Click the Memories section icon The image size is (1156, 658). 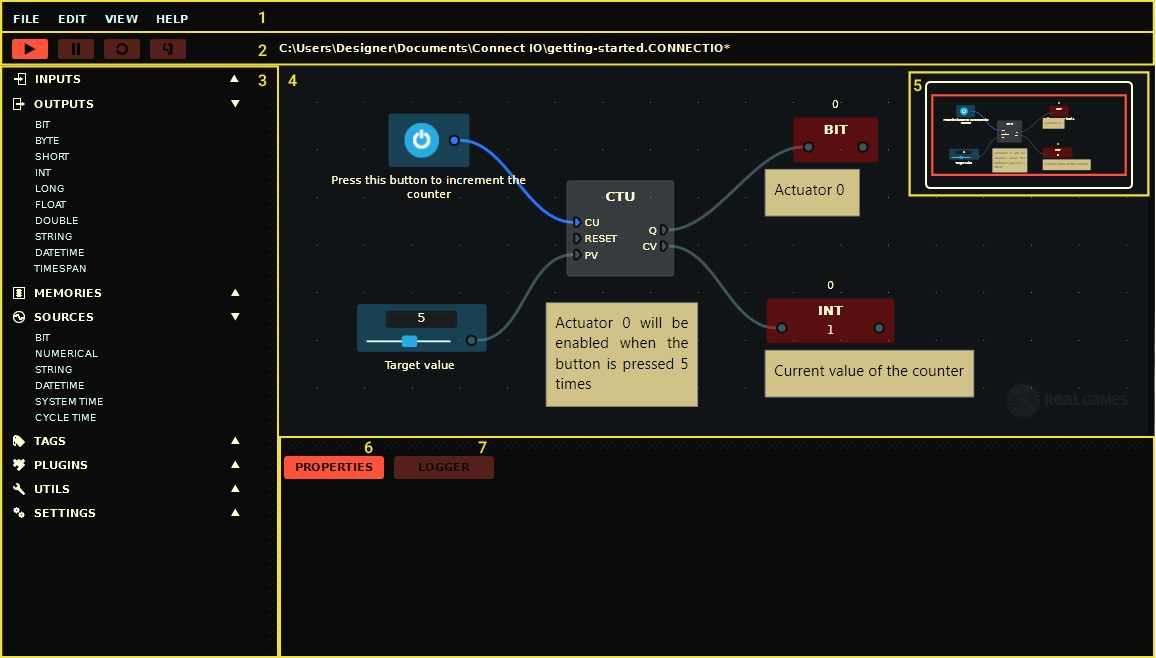point(19,293)
